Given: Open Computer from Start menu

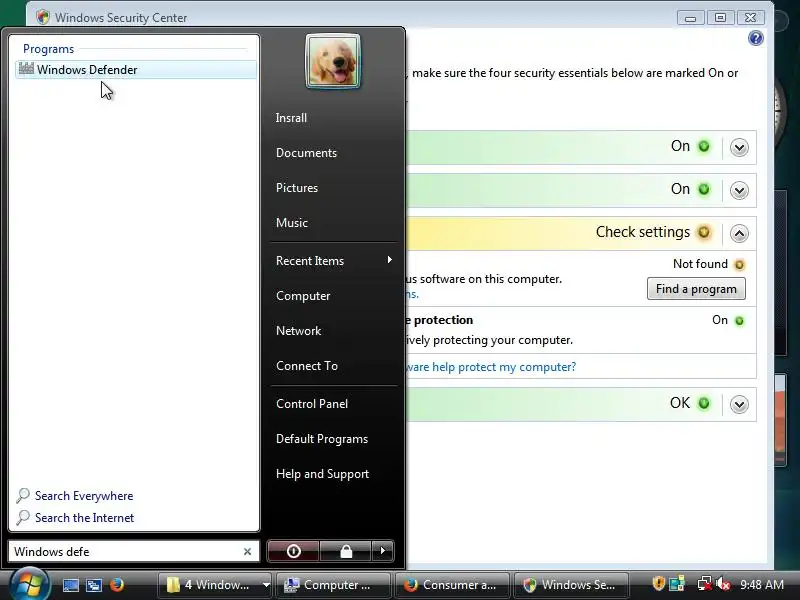Looking at the screenshot, I should [303, 296].
